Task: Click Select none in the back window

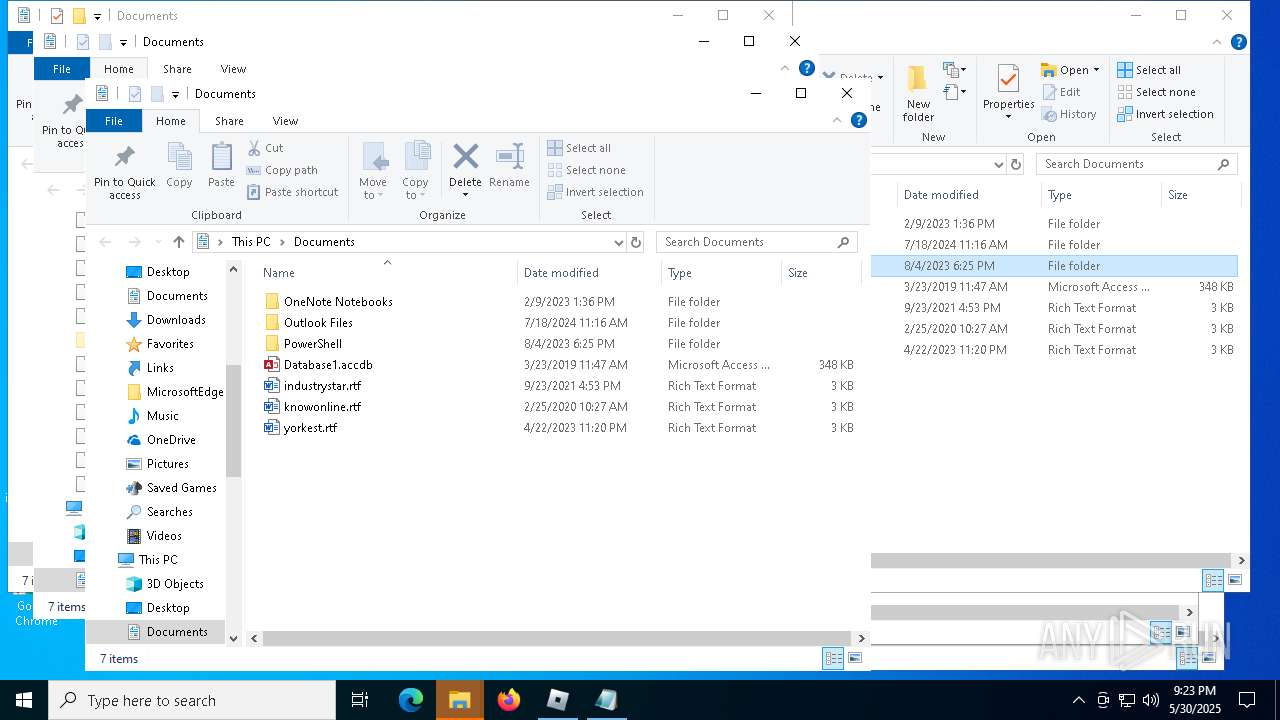Action: pos(1156,92)
